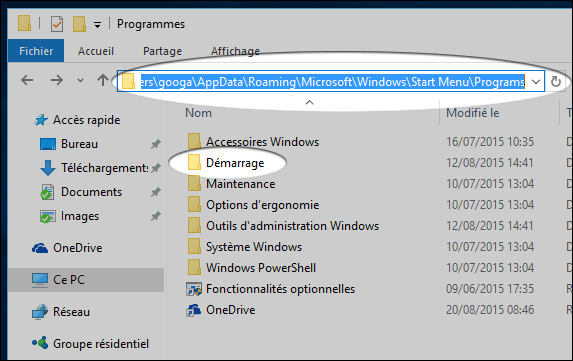This screenshot has height=361, width=573.
Task: Click the Back arrow navigation button
Action: 27,80
